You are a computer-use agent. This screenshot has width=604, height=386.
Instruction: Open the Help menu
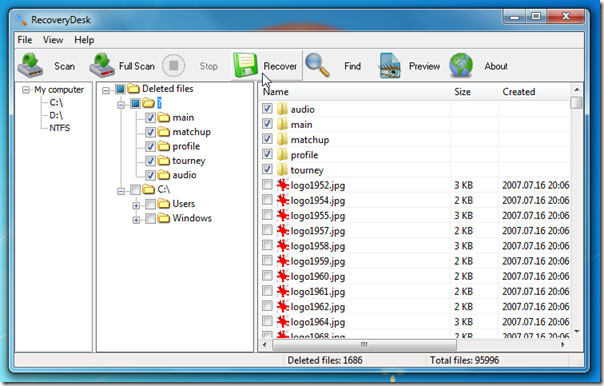coord(84,40)
